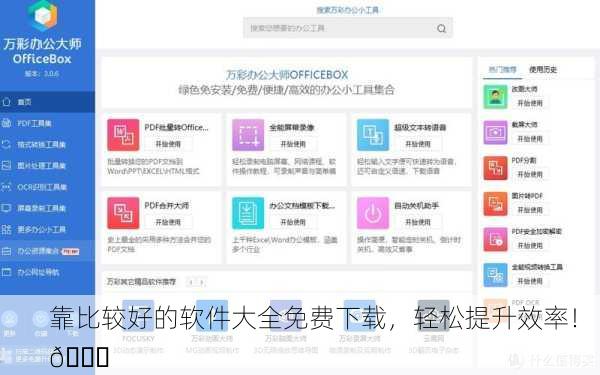Click the magnifier search icon

(441, 29)
